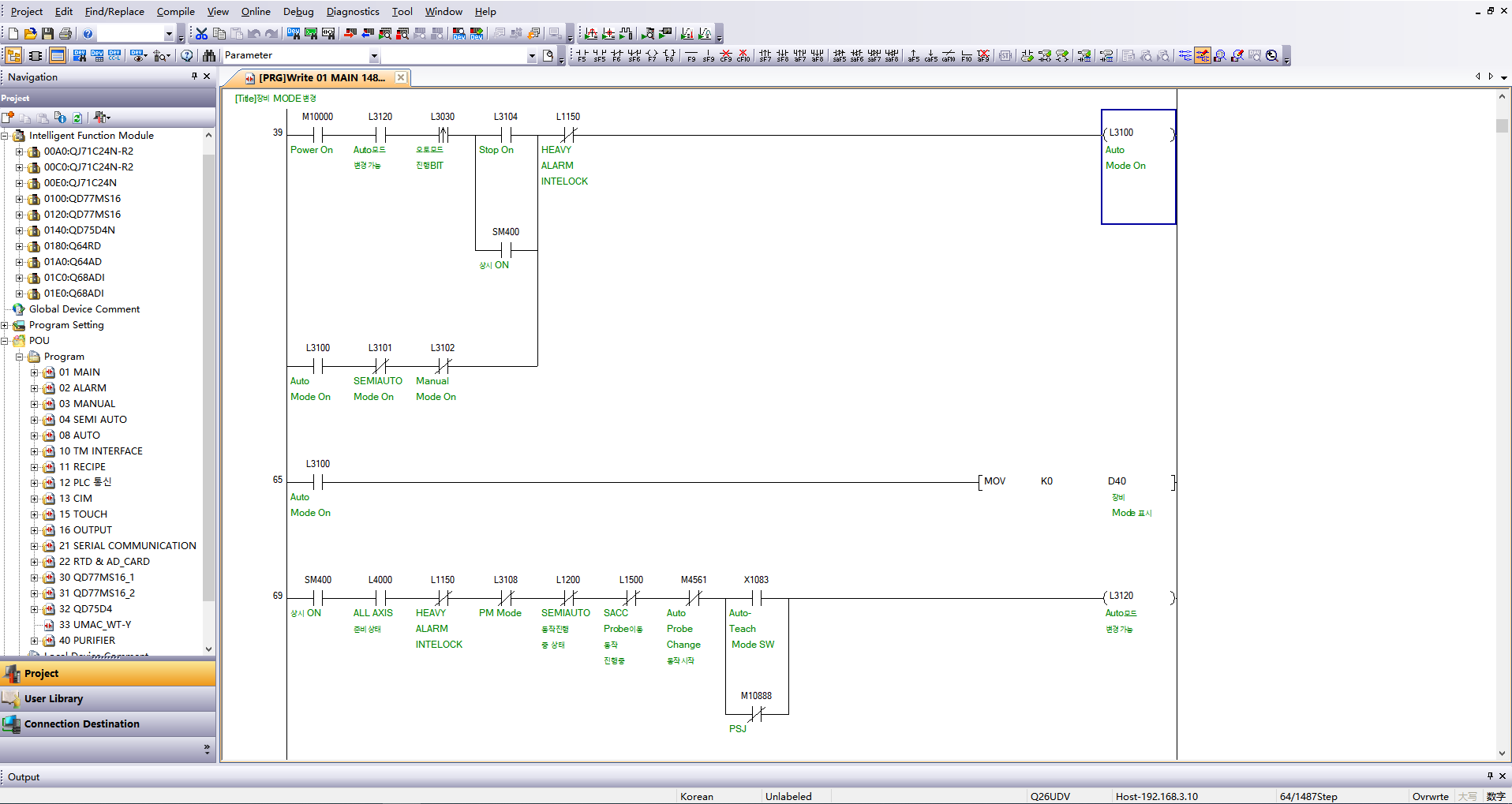Image resolution: width=1512 pixels, height=804 pixels.
Task: Insert an open contact with F5 icon
Action: pyautogui.click(x=582, y=55)
